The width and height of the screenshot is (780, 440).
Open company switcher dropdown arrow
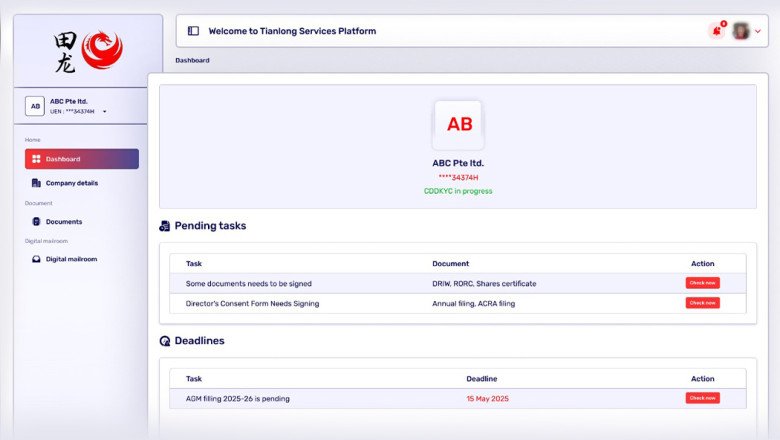click(x=104, y=112)
